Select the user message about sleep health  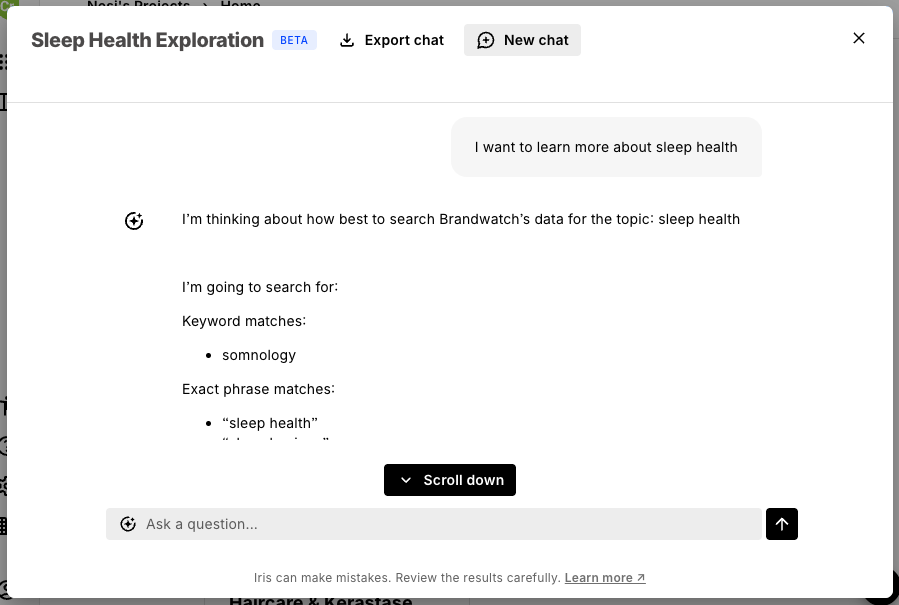coord(606,147)
